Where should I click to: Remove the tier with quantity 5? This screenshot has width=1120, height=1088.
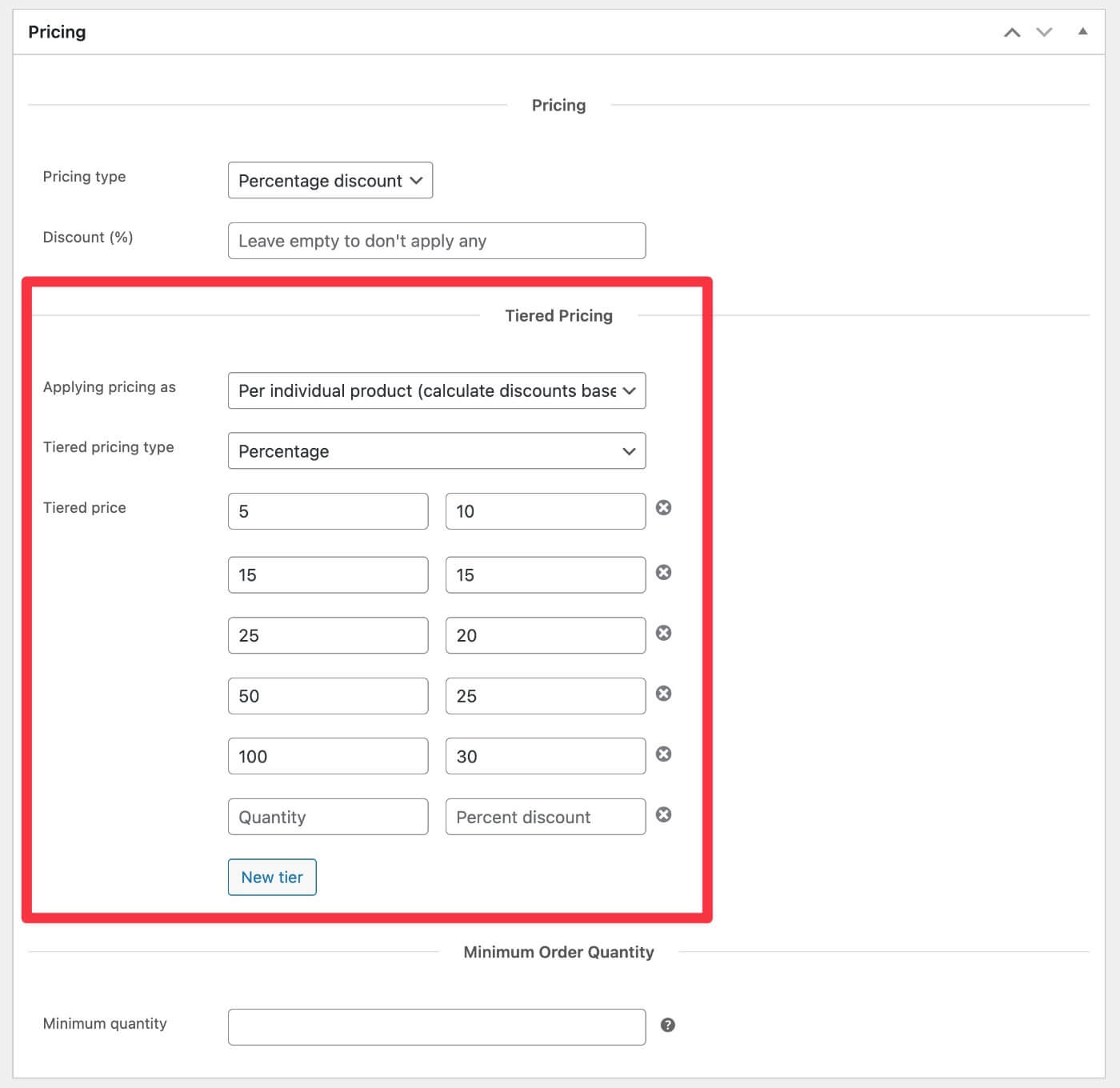pyautogui.click(x=663, y=508)
